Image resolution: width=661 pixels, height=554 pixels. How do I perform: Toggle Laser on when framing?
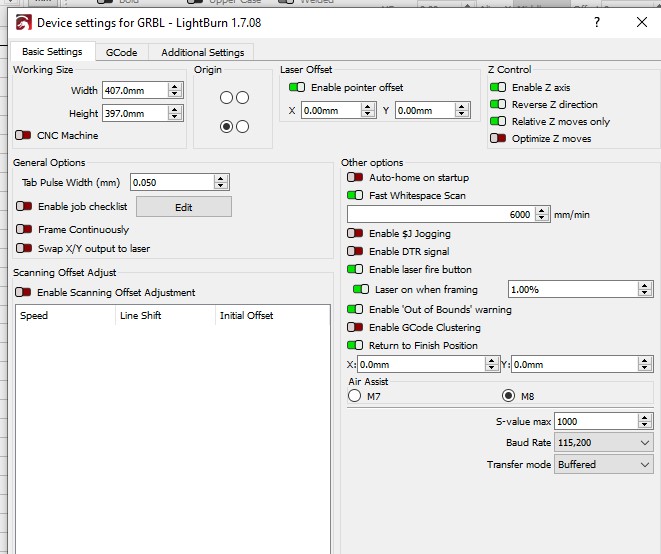pyautogui.click(x=361, y=289)
